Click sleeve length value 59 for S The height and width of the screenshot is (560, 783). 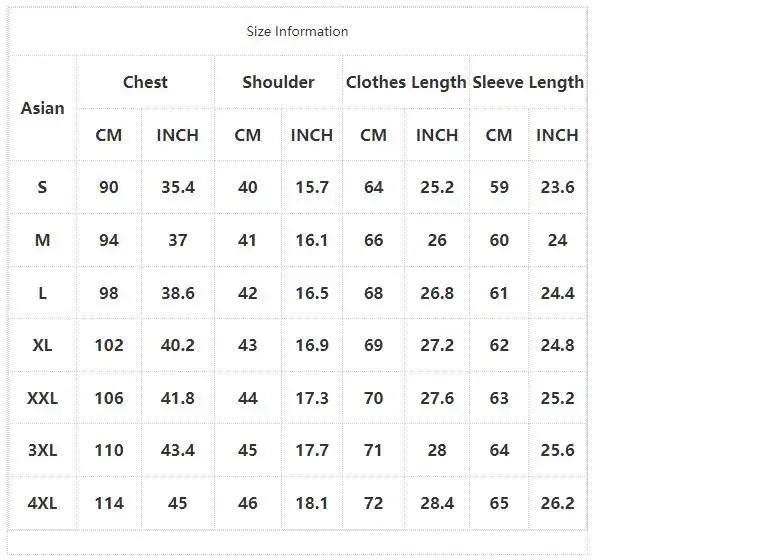click(499, 187)
